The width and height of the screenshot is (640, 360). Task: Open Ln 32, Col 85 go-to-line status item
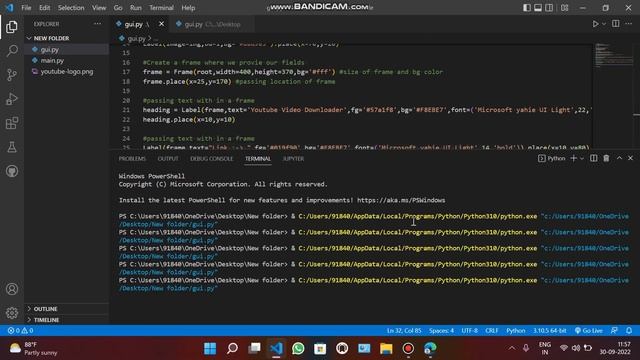click(x=404, y=331)
